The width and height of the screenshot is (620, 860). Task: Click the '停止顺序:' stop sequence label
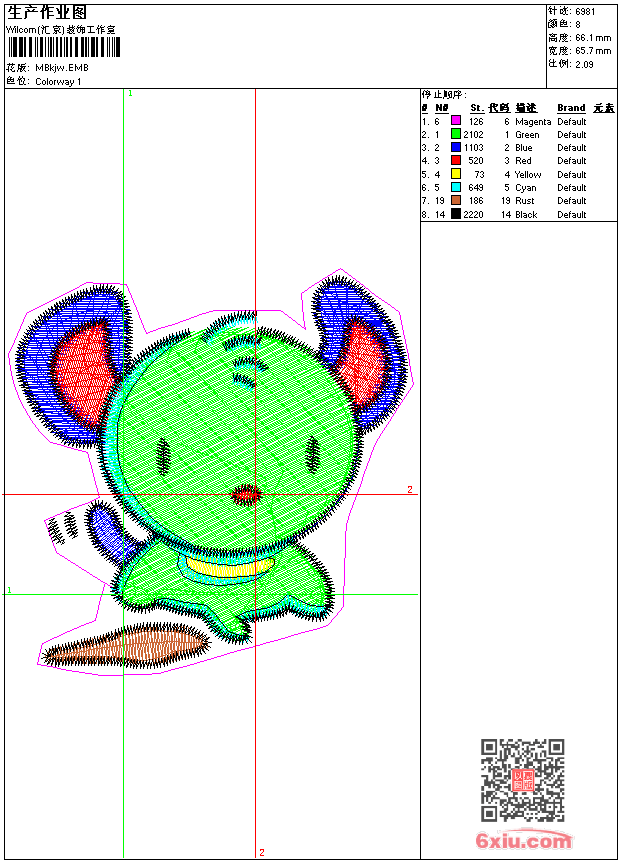click(x=444, y=95)
